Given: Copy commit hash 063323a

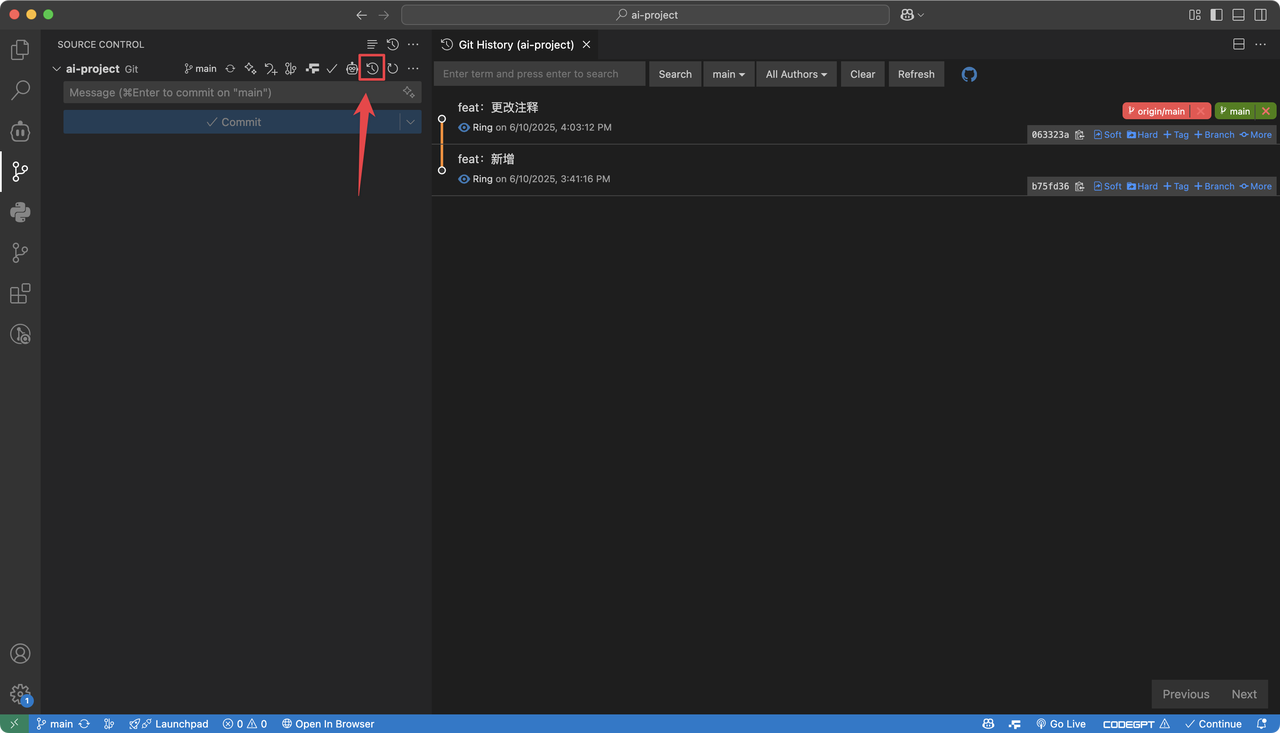Looking at the screenshot, I should 1079,135.
